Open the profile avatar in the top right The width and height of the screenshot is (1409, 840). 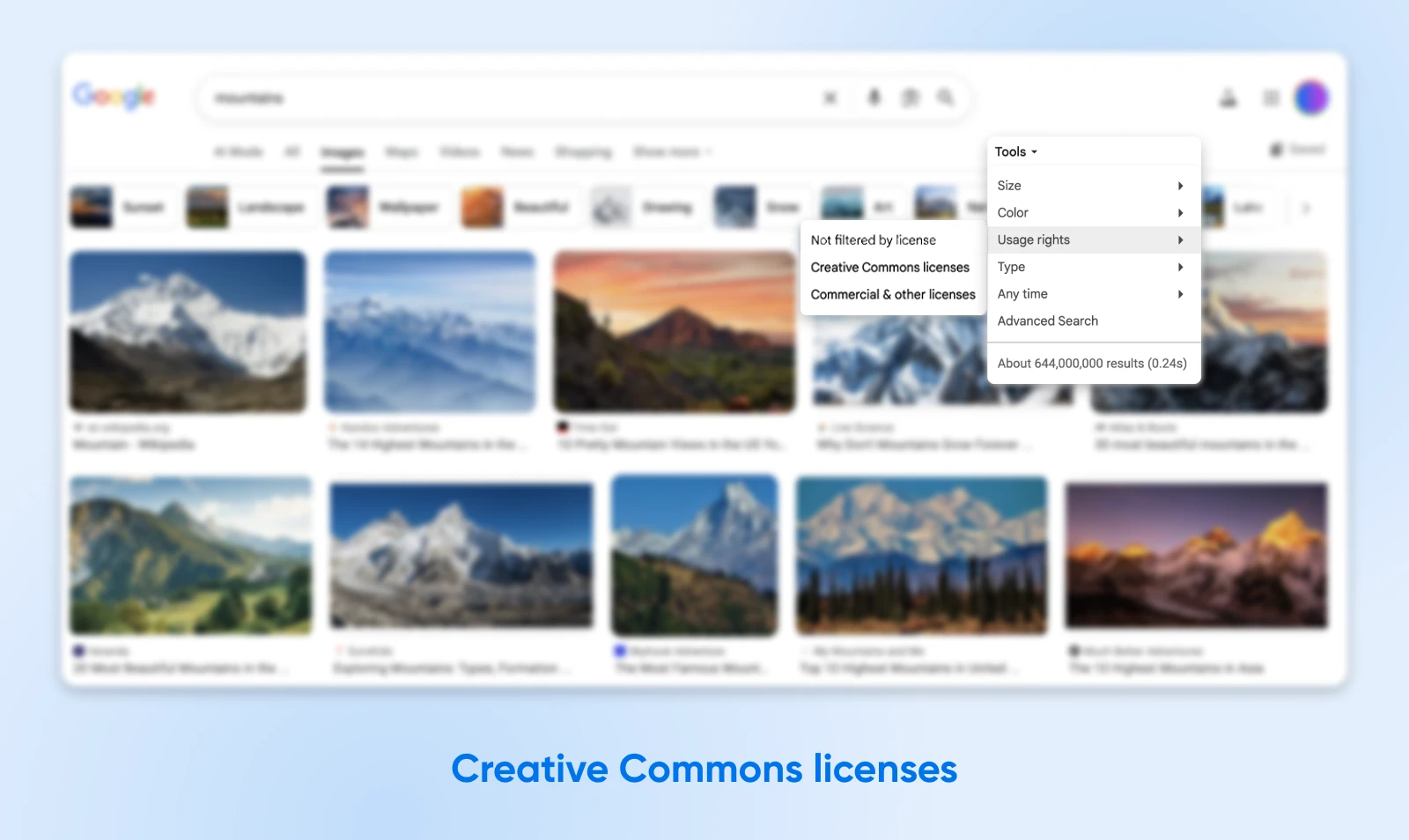[1311, 98]
